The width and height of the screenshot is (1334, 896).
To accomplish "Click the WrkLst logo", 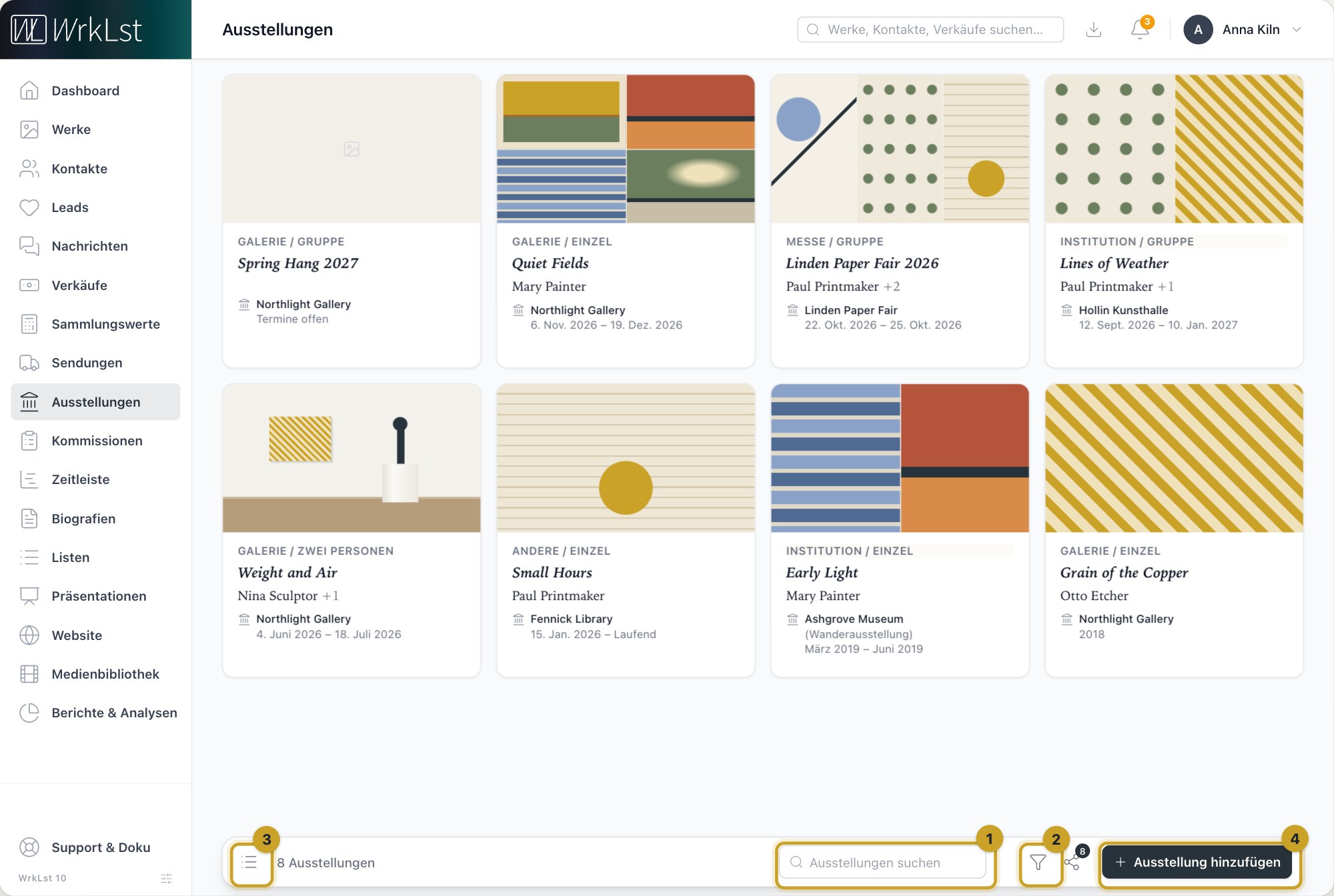I will [x=77, y=29].
